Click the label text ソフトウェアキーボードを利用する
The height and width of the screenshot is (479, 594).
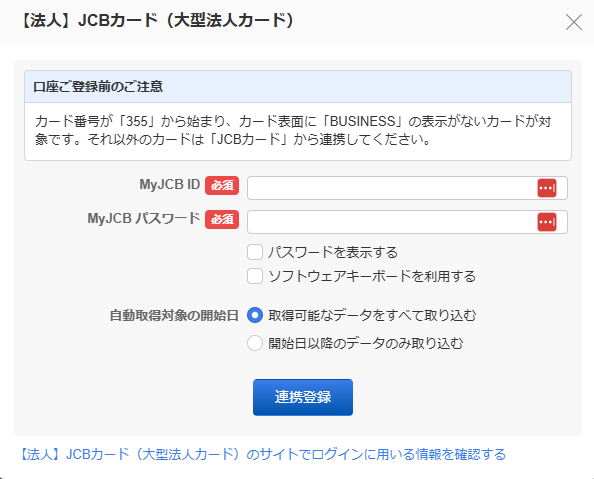[x=372, y=276]
